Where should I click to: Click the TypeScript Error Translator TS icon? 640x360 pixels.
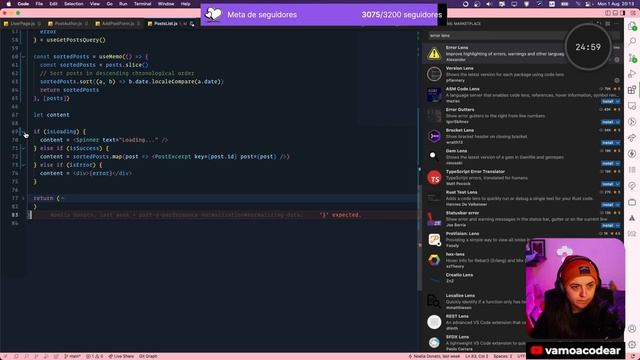click(x=434, y=178)
